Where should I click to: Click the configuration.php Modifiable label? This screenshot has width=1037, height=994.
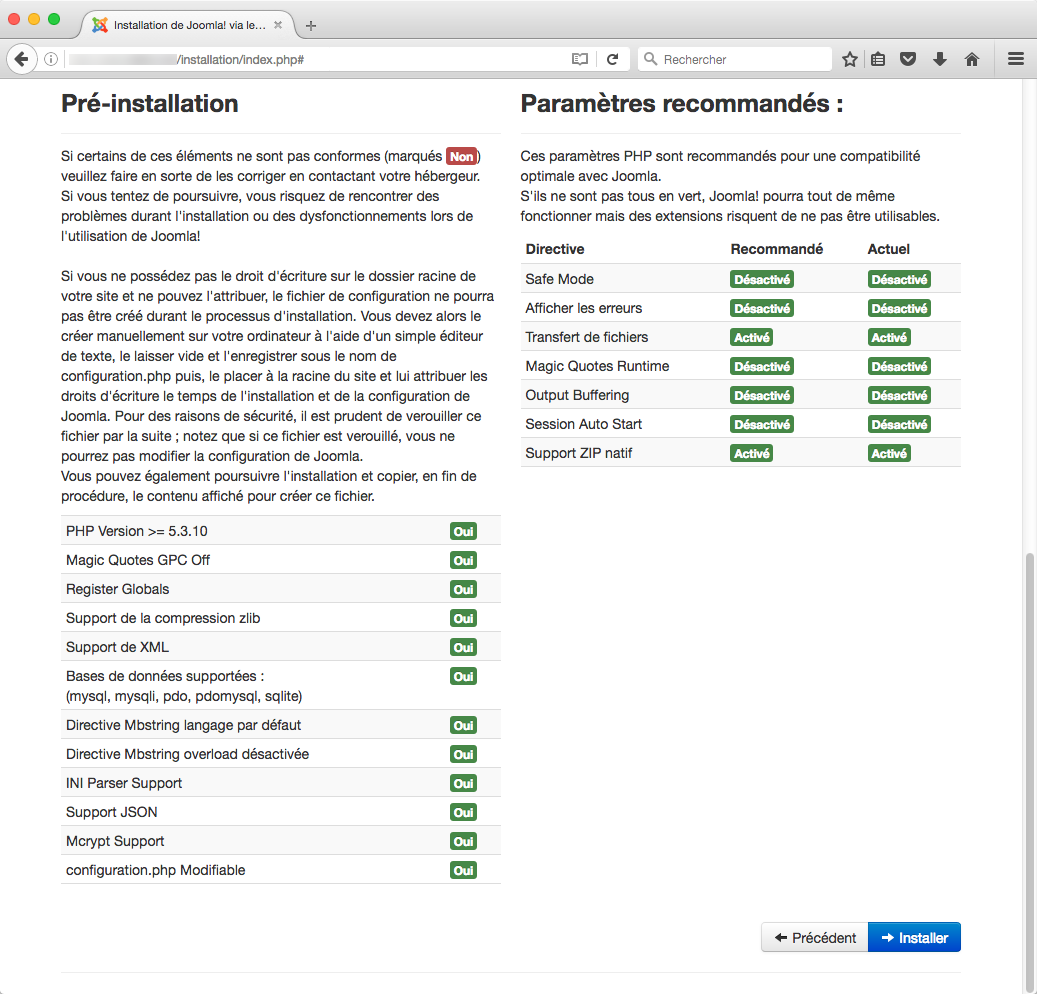[x=155, y=870]
